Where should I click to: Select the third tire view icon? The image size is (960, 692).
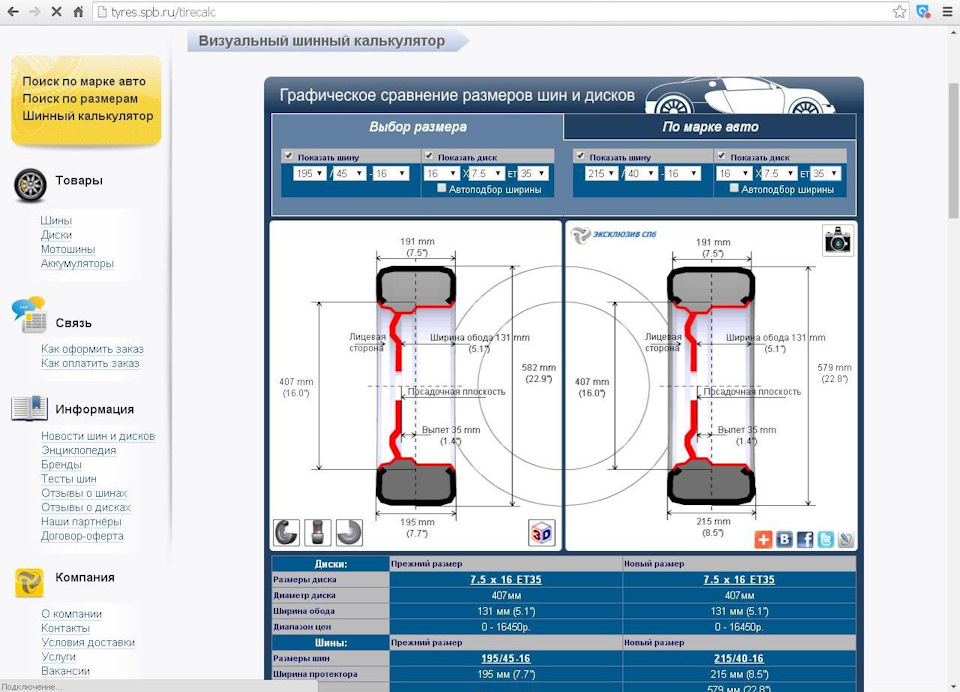(x=349, y=532)
